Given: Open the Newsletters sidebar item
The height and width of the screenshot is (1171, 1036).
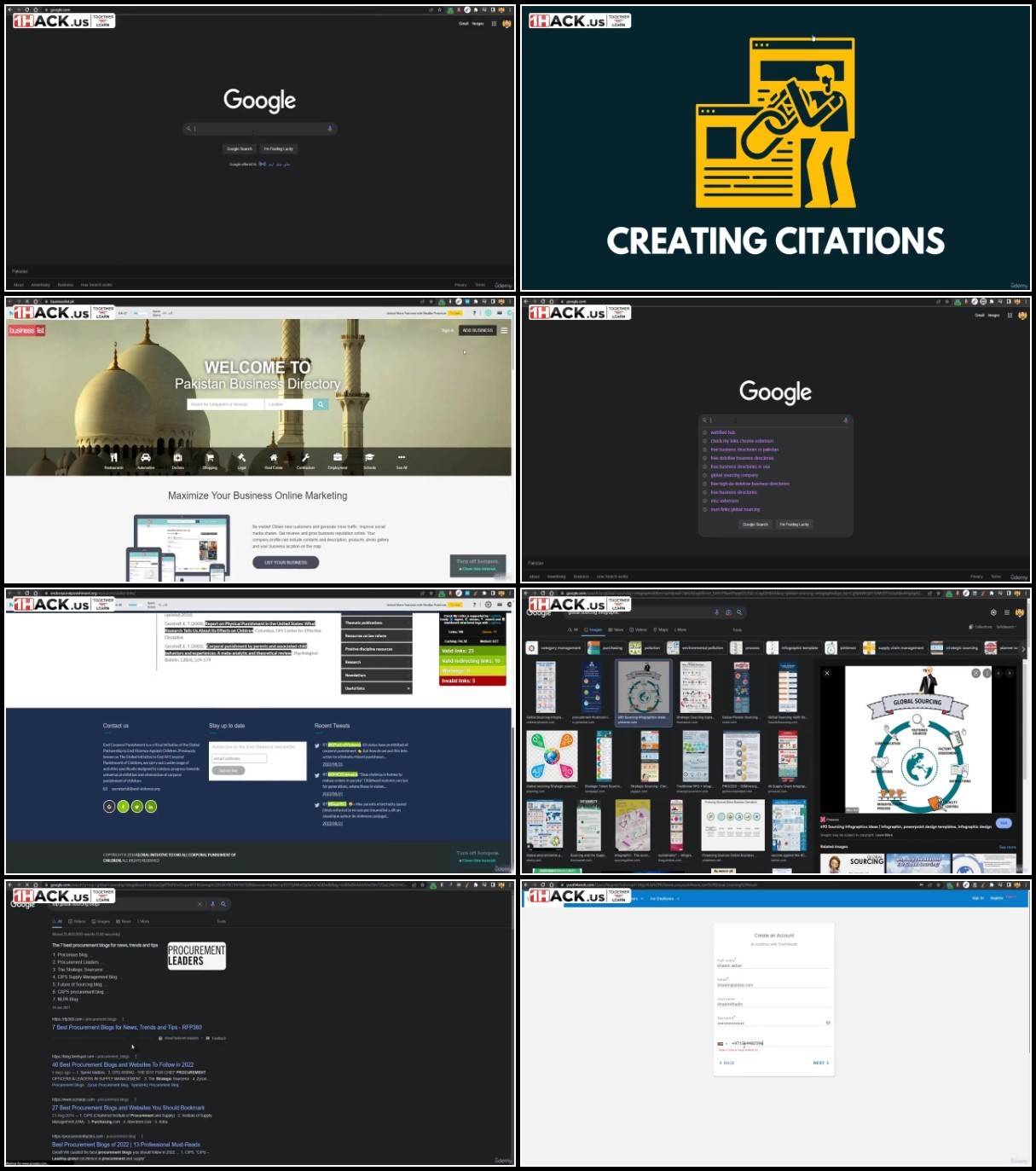Looking at the screenshot, I should pyautogui.click(x=377, y=675).
